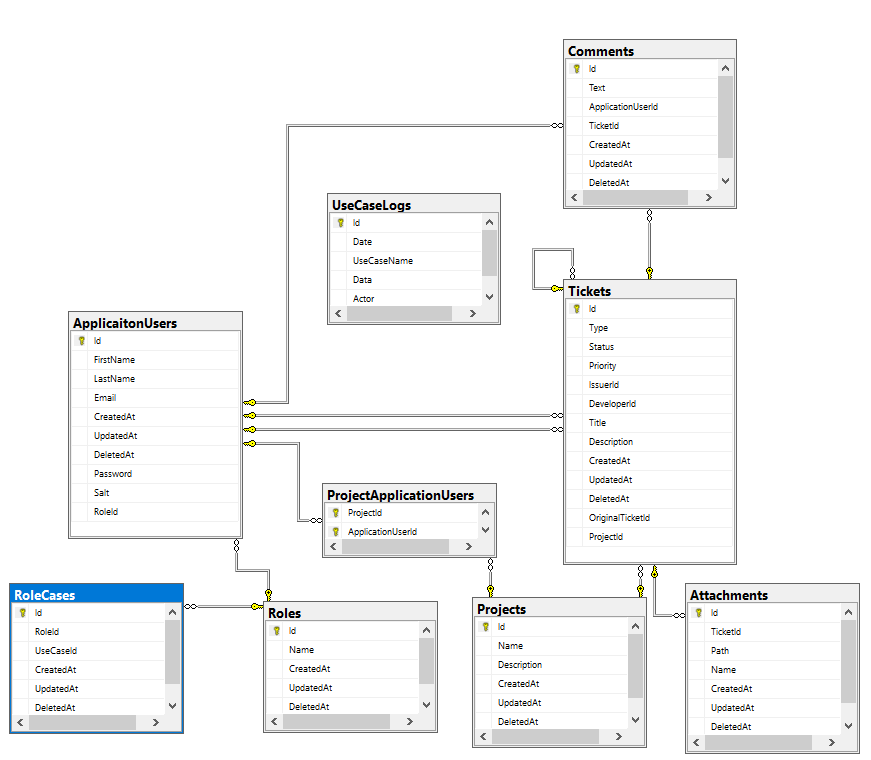Viewport: 871px width, 760px height.
Task: Select the ApplicaitonUsers table header
Action: coord(156,323)
